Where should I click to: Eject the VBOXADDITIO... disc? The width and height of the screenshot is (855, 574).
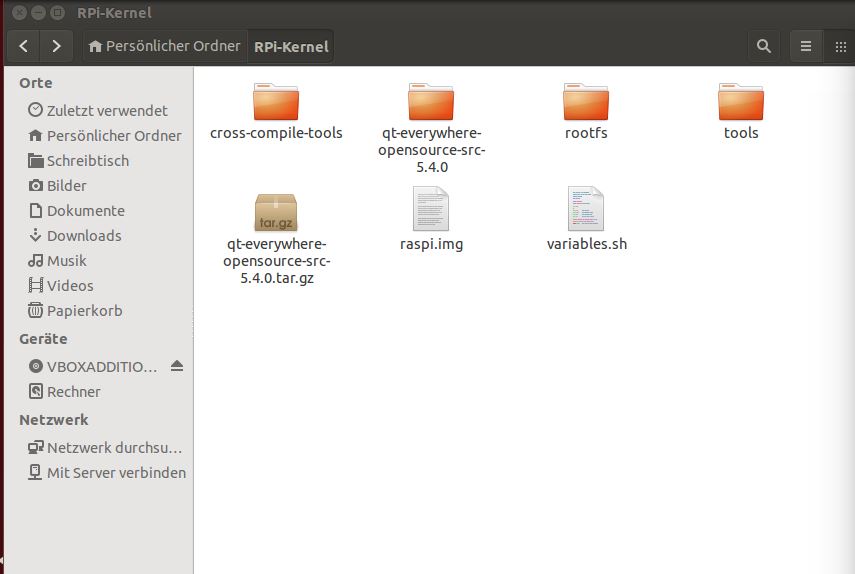[x=177, y=366]
